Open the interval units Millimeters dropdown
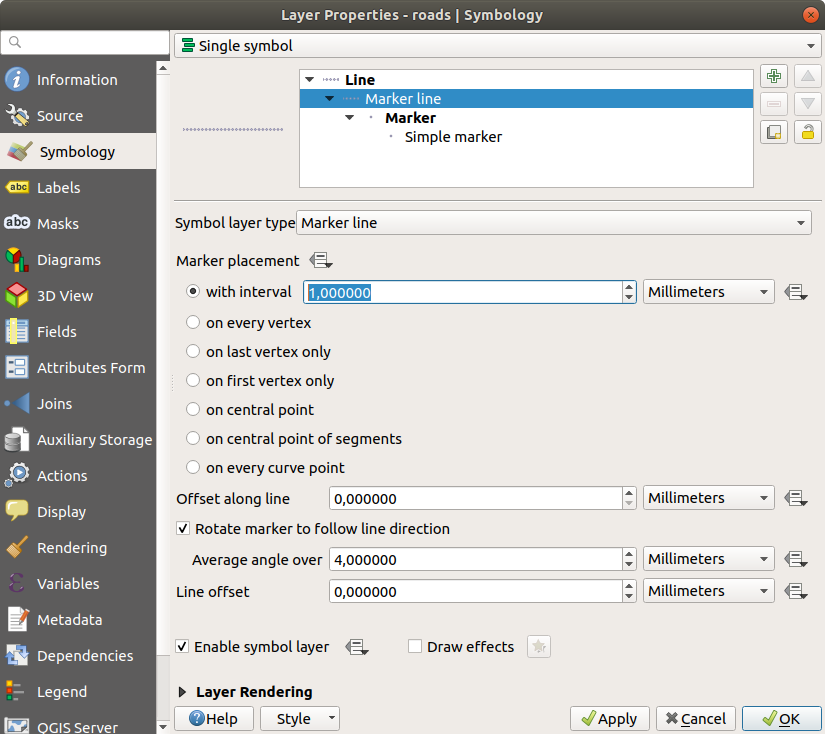 (x=708, y=292)
